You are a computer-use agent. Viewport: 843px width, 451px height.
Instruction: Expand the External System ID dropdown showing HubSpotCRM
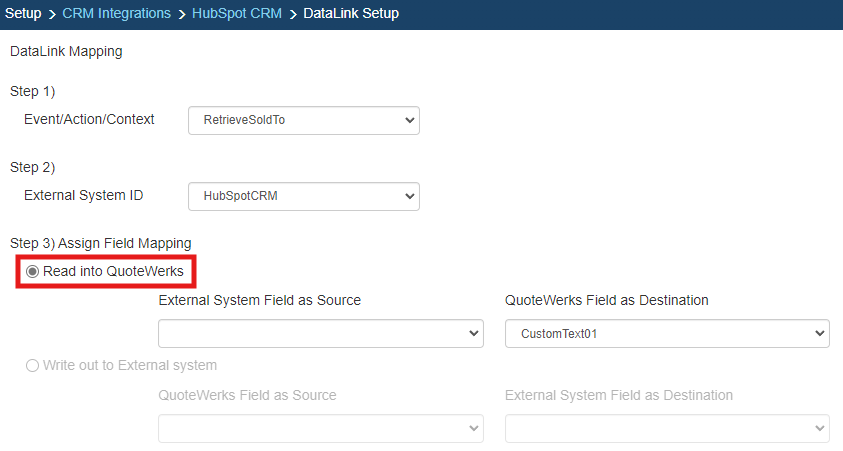[x=303, y=196]
